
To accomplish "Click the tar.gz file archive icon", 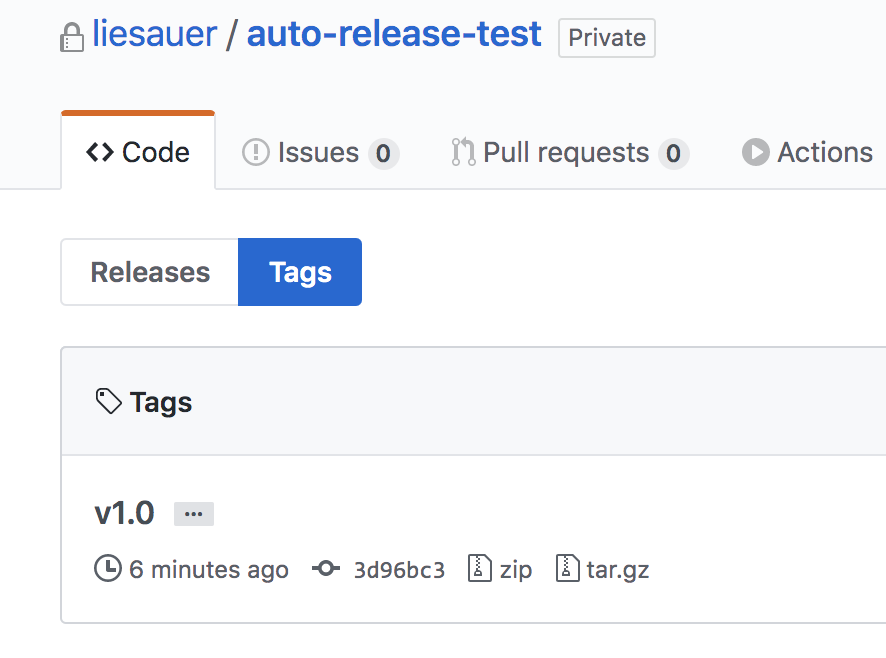I will click(x=568, y=568).
